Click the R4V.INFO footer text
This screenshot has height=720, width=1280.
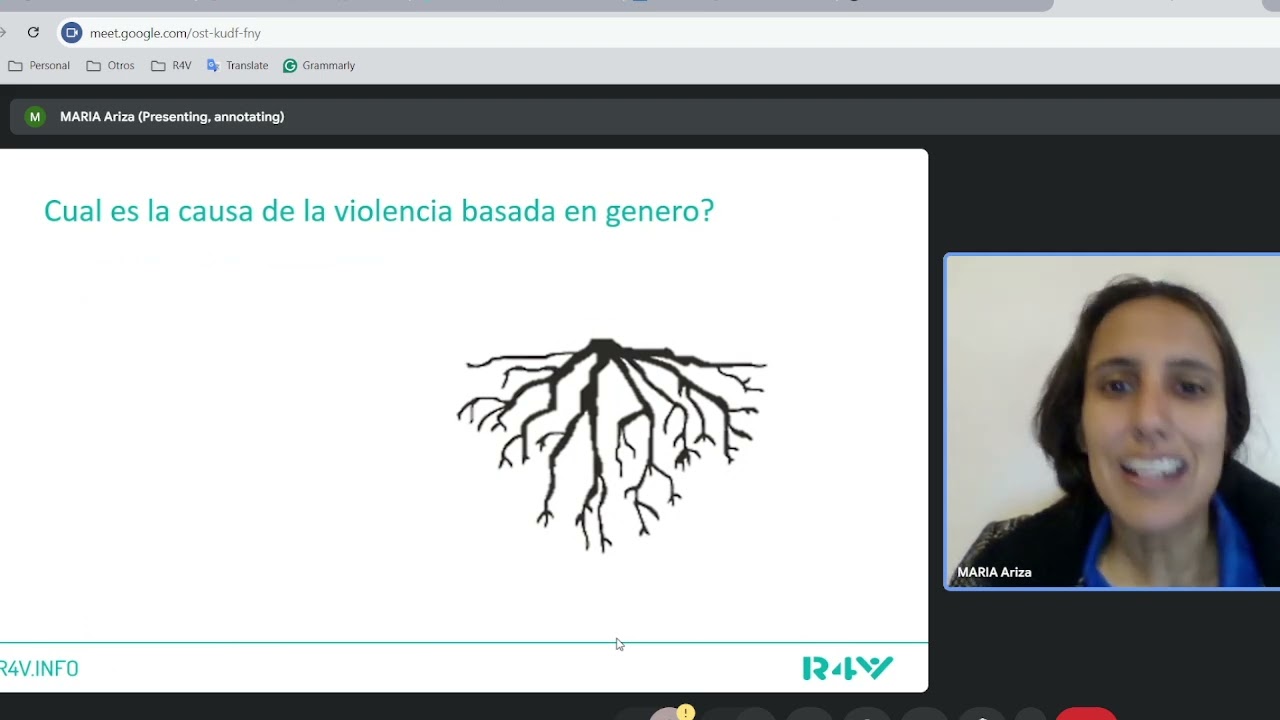pos(39,668)
